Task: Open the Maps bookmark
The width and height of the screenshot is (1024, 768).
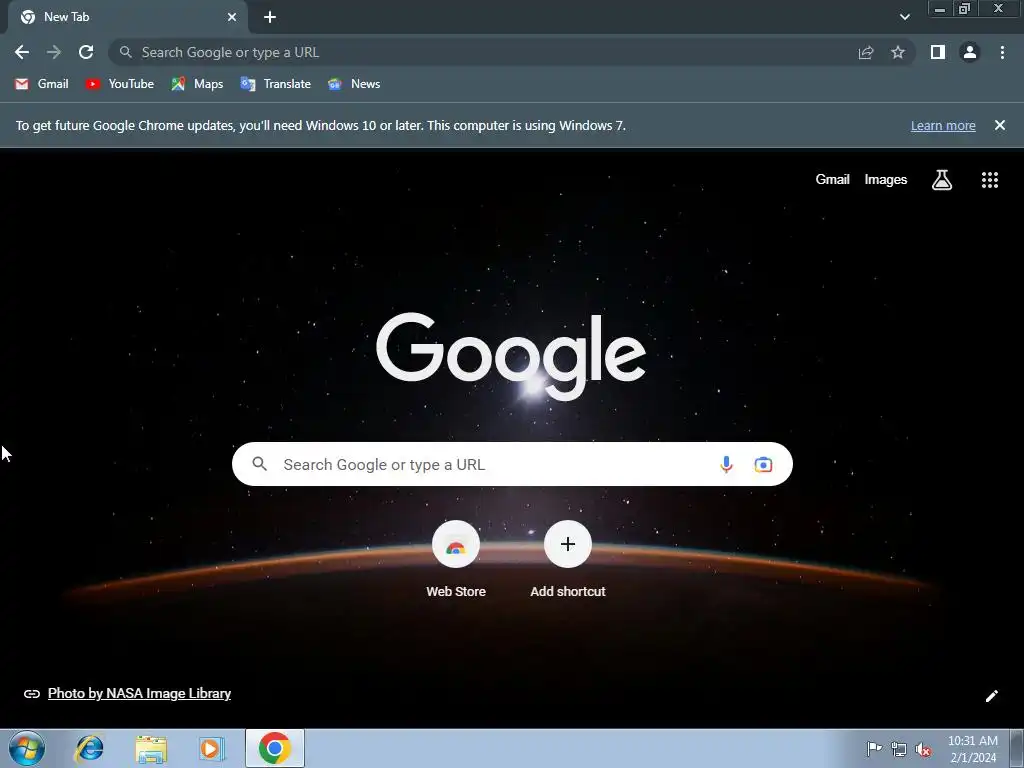Action: [197, 84]
